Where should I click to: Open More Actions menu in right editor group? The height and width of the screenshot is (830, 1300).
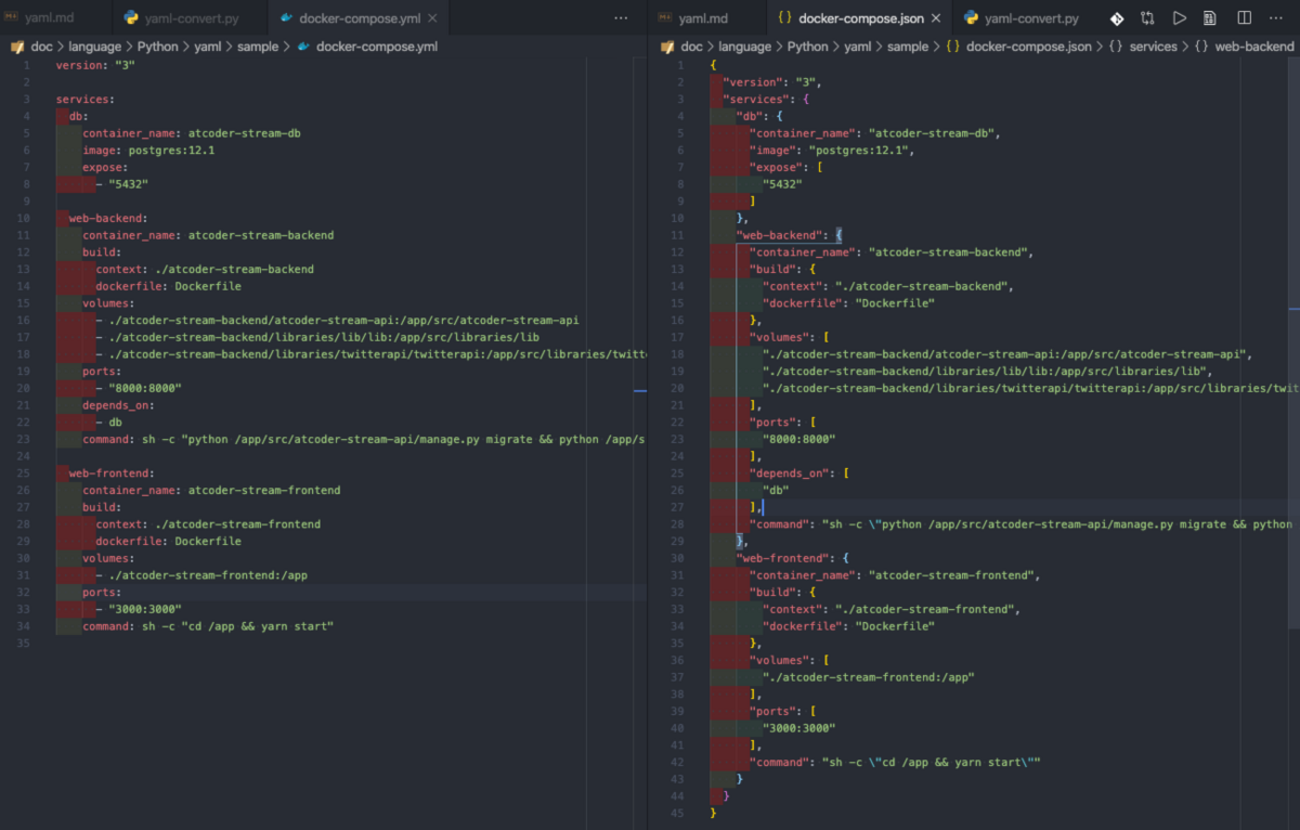[1276, 18]
